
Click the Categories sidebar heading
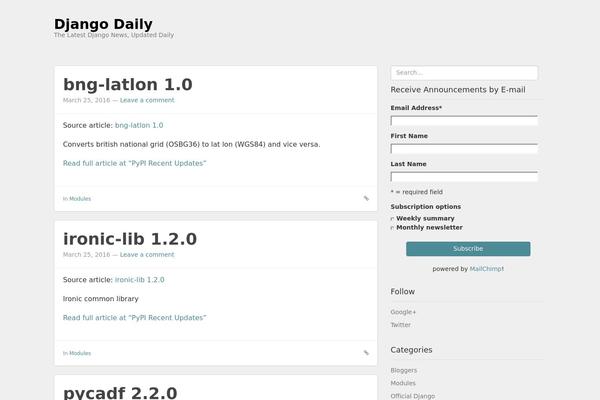tap(411, 350)
